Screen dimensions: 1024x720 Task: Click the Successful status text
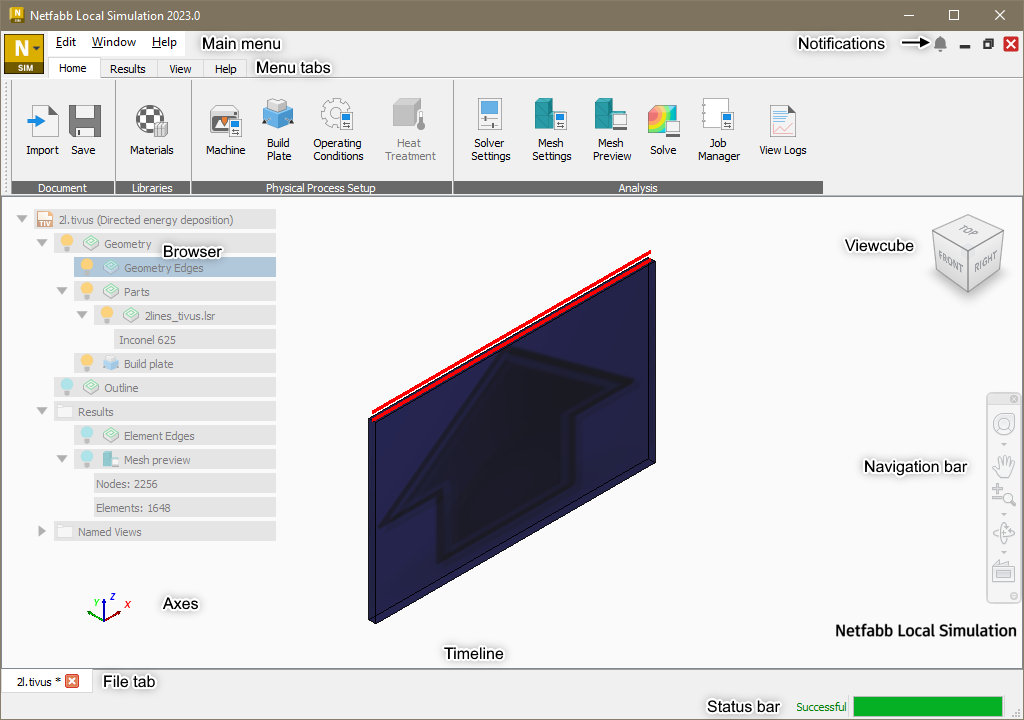point(821,707)
